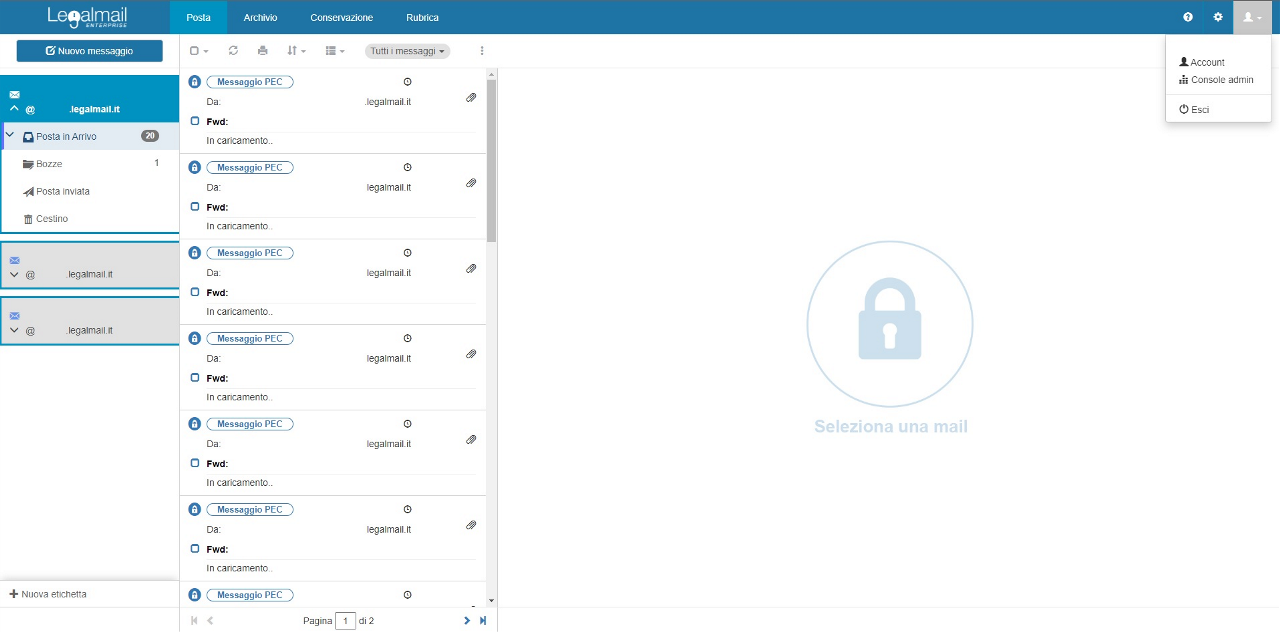This screenshot has height=632, width=1280.
Task: Open the help question mark icon
Action: (1188, 17)
